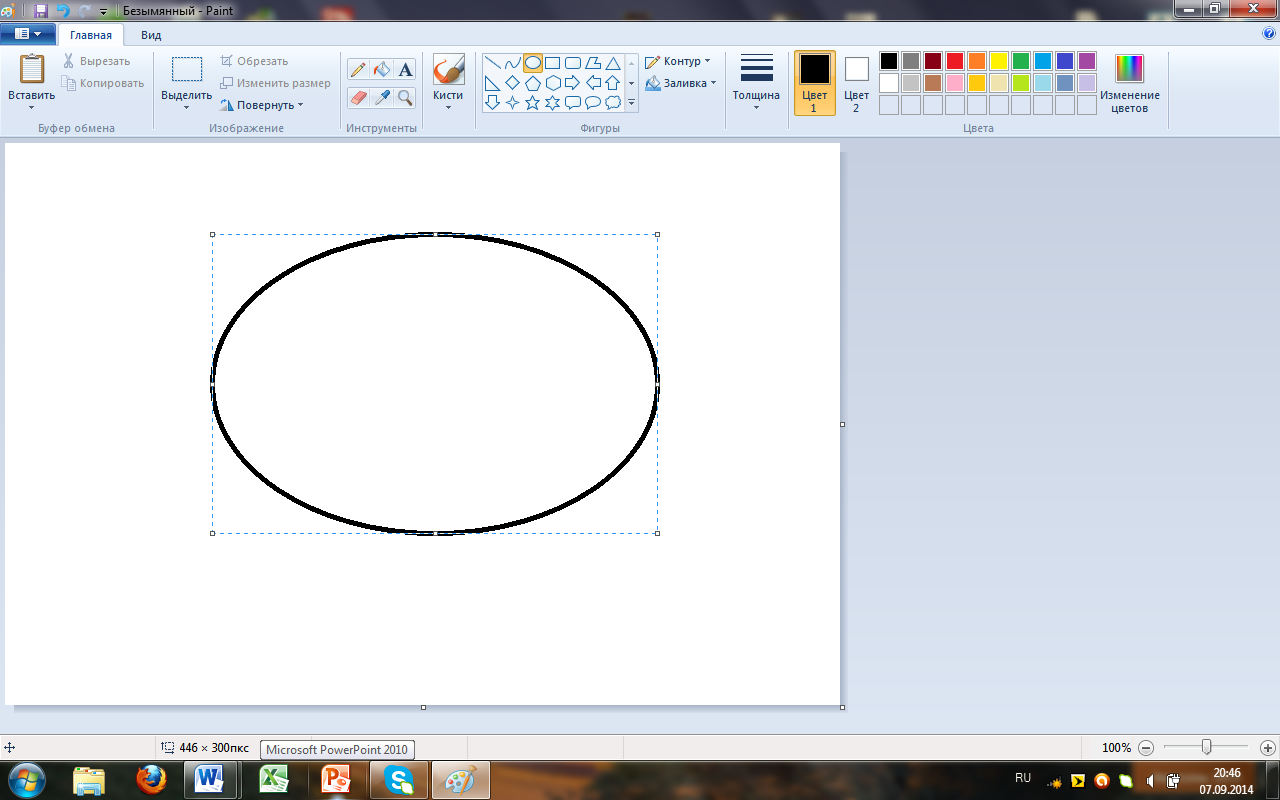Pick the red color swatch
Image resolution: width=1280 pixels, height=800 pixels.
pyautogui.click(x=955, y=61)
